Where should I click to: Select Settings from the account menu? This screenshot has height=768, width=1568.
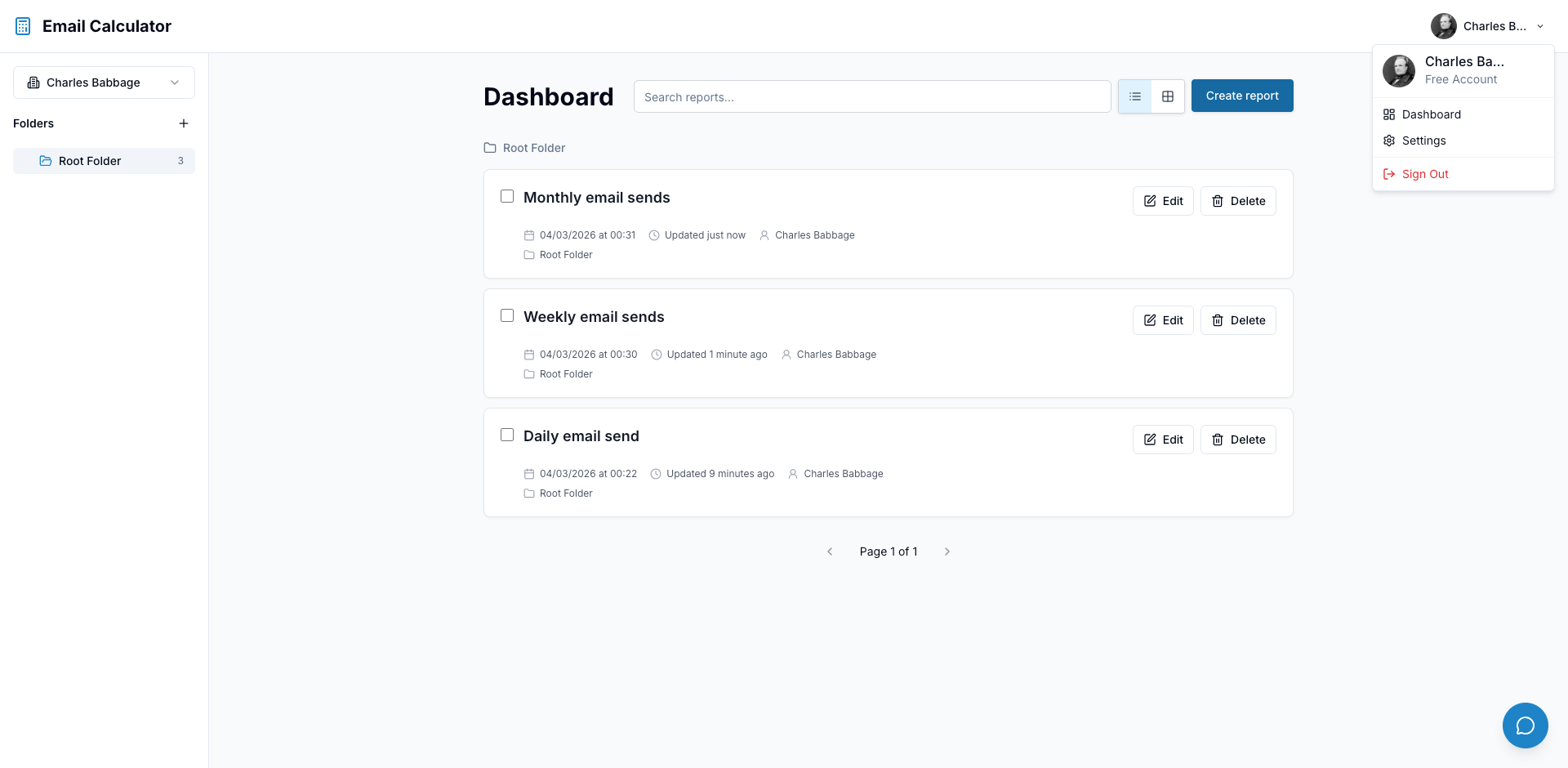(x=1423, y=141)
